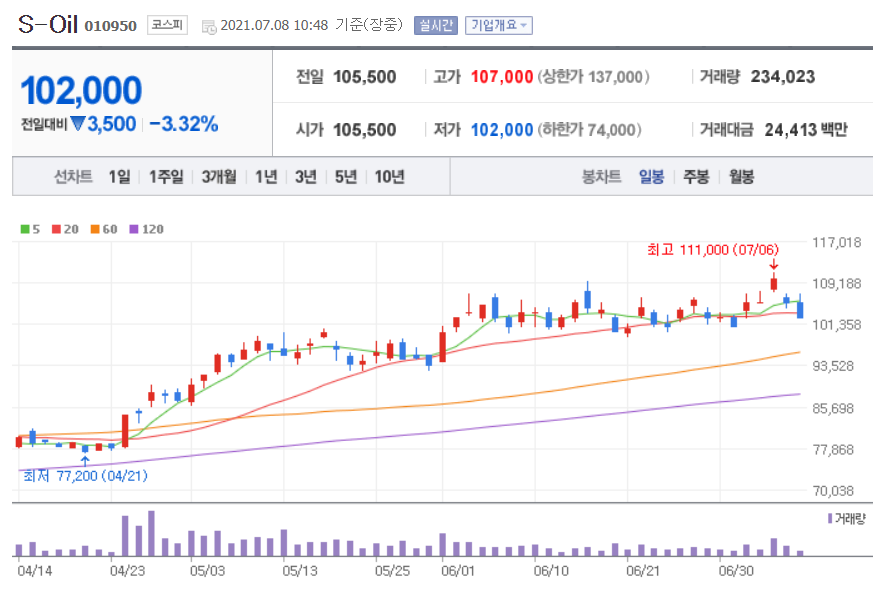Click the 70,038 price axis label
Viewport: 873px width, 593px height.
[x=833, y=491]
